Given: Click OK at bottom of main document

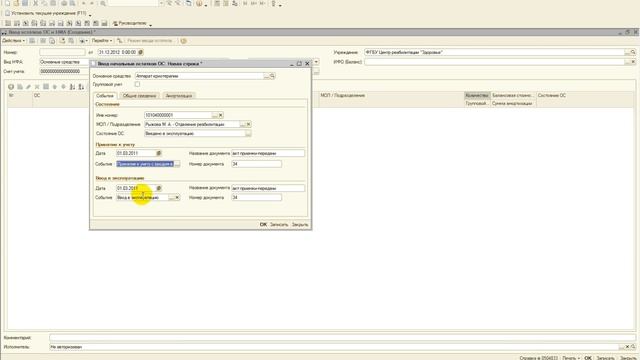Looking at the screenshot, I should pos(588,358).
